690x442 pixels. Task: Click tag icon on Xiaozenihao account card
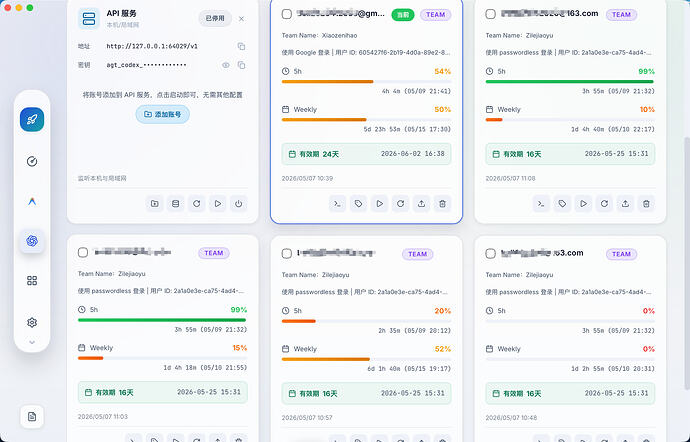click(358, 204)
